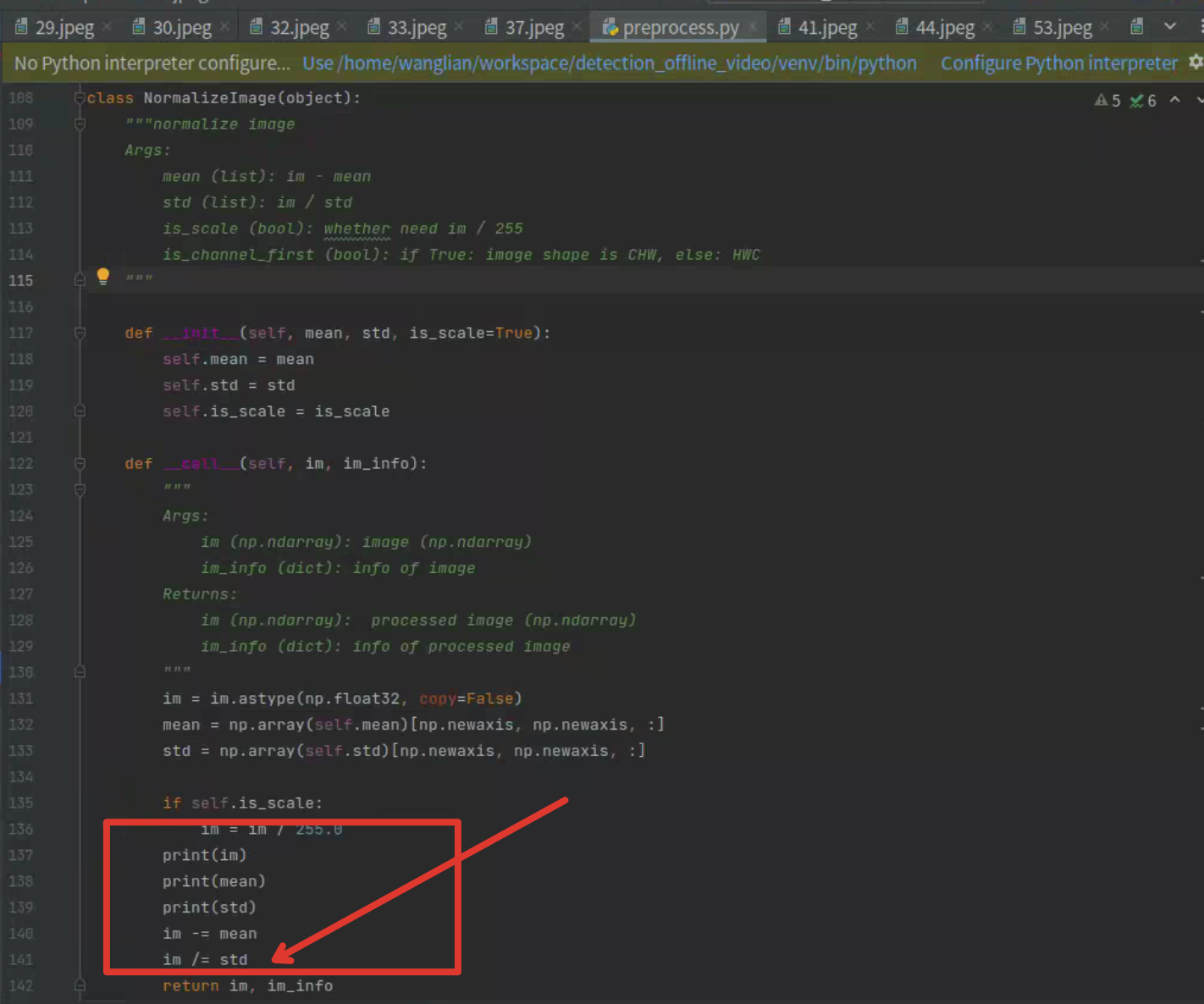The height and width of the screenshot is (1004, 1204).
Task: Click the 'return im, im_info' line
Action: click(247, 986)
